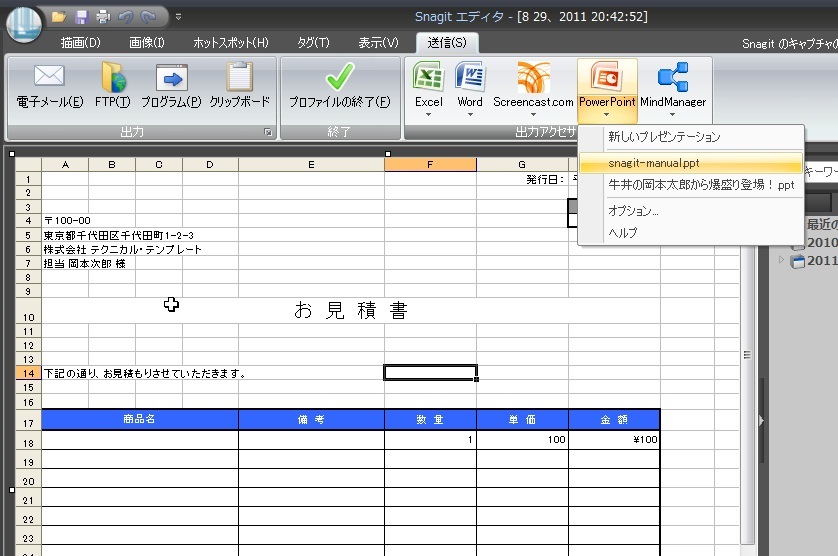Print with the quick access printer icon

tap(103, 17)
